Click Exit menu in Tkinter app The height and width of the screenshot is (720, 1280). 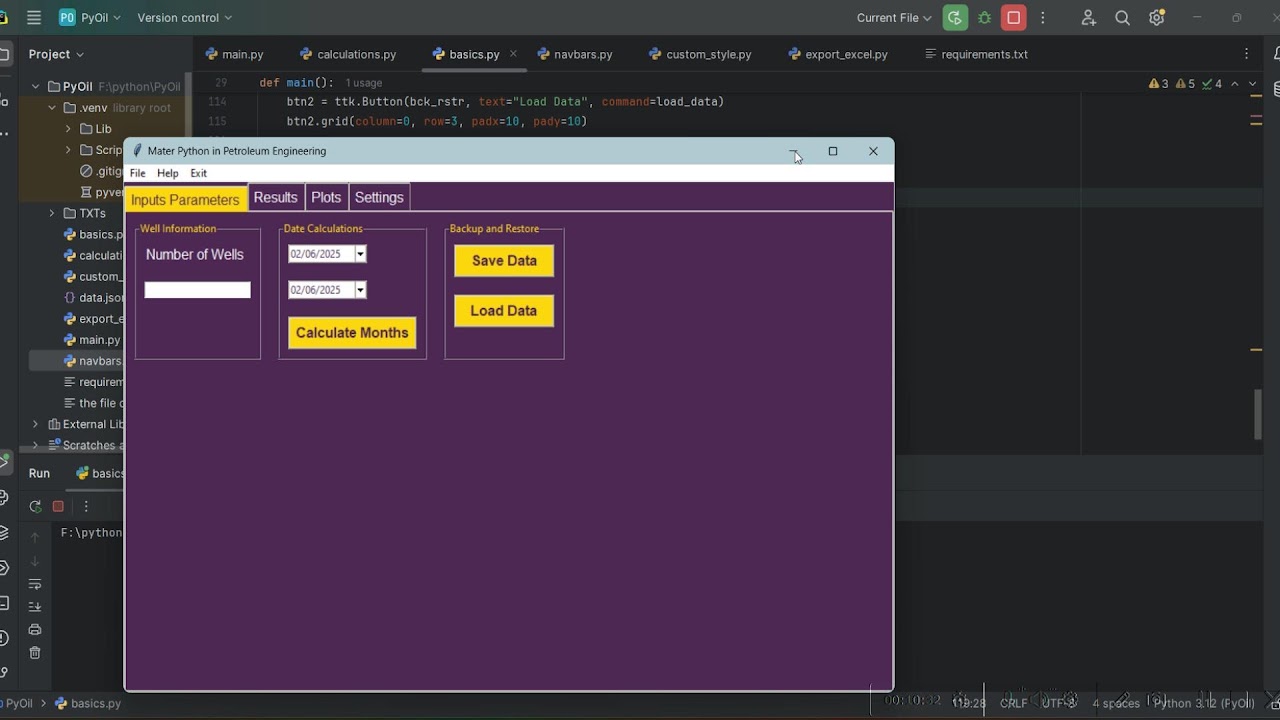[199, 173]
